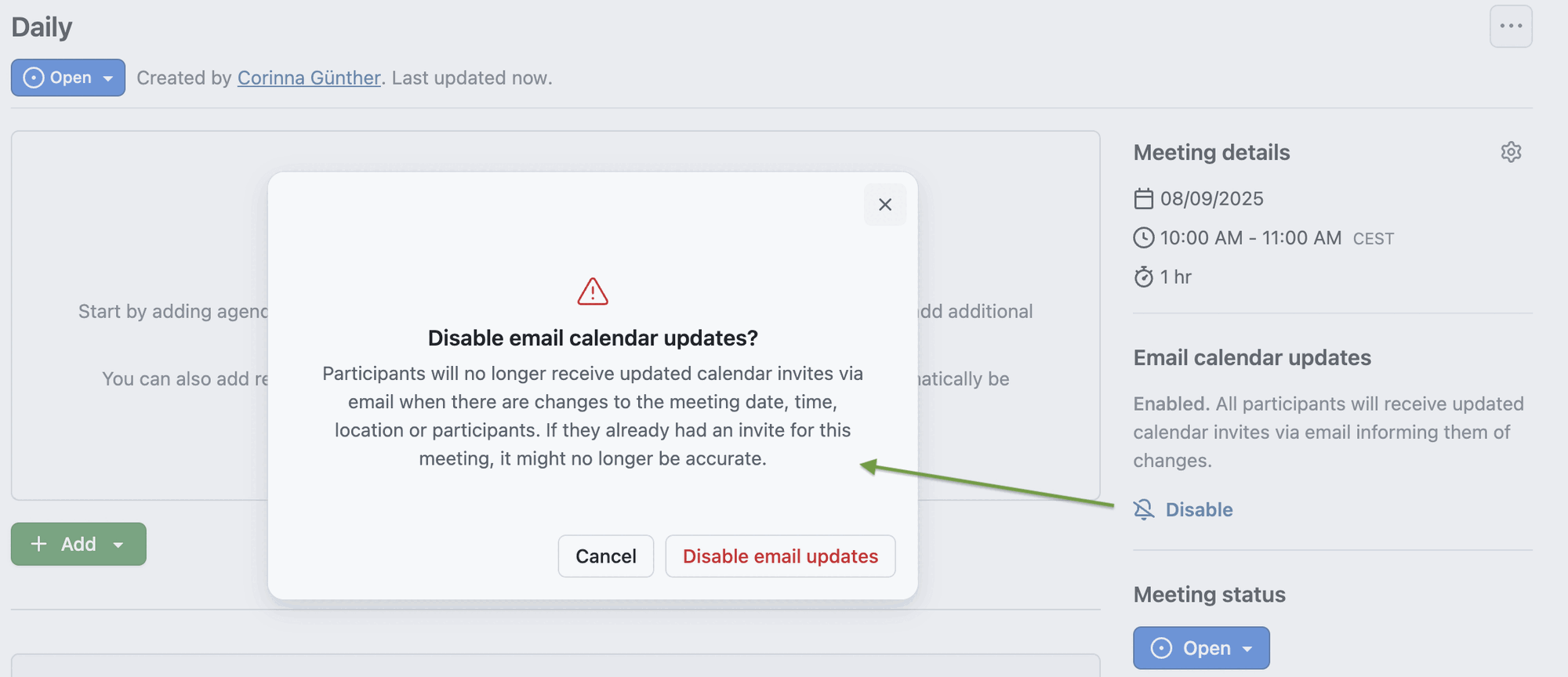This screenshot has width=1568, height=677.
Task: Click the clock icon next to meeting time
Action: click(x=1144, y=238)
